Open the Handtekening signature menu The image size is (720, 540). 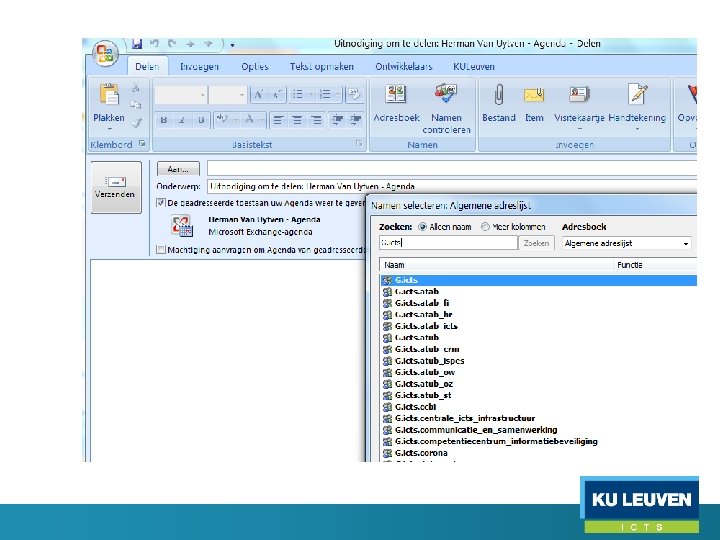pos(637,107)
